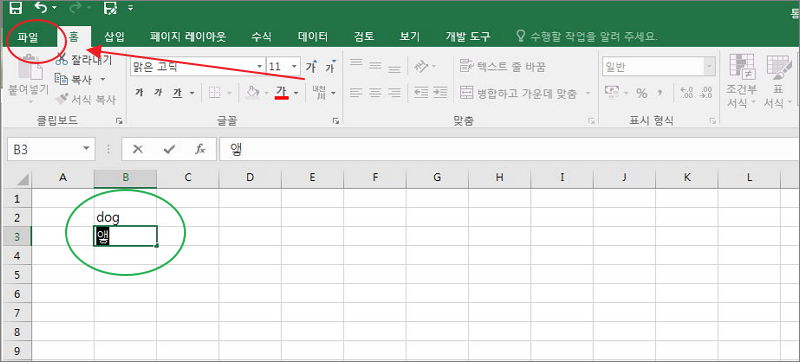
Task: Open the 표시 형식 group dialog launcher
Action: (x=712, y=121)
